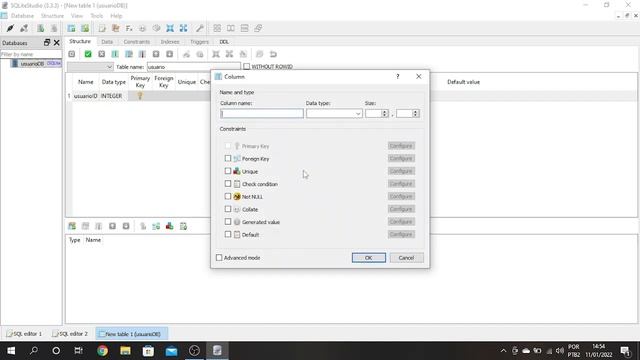
Task: Click the blue Import icon in main toolbar
Action: [x=170, y=28]
